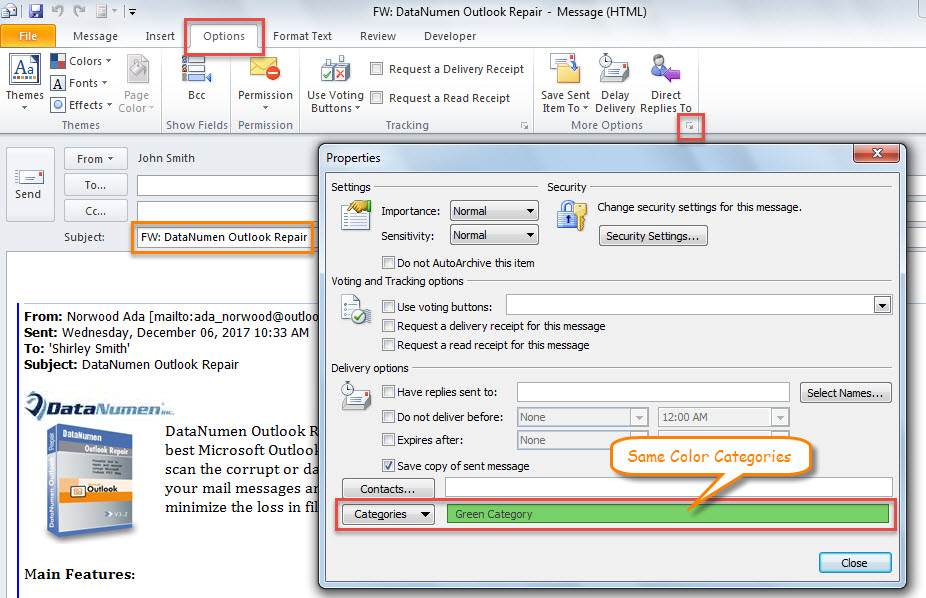Viewport: 926px width, 598px height.
Task: Open Tracking group dialog launcher
Action: click(524, 126)
